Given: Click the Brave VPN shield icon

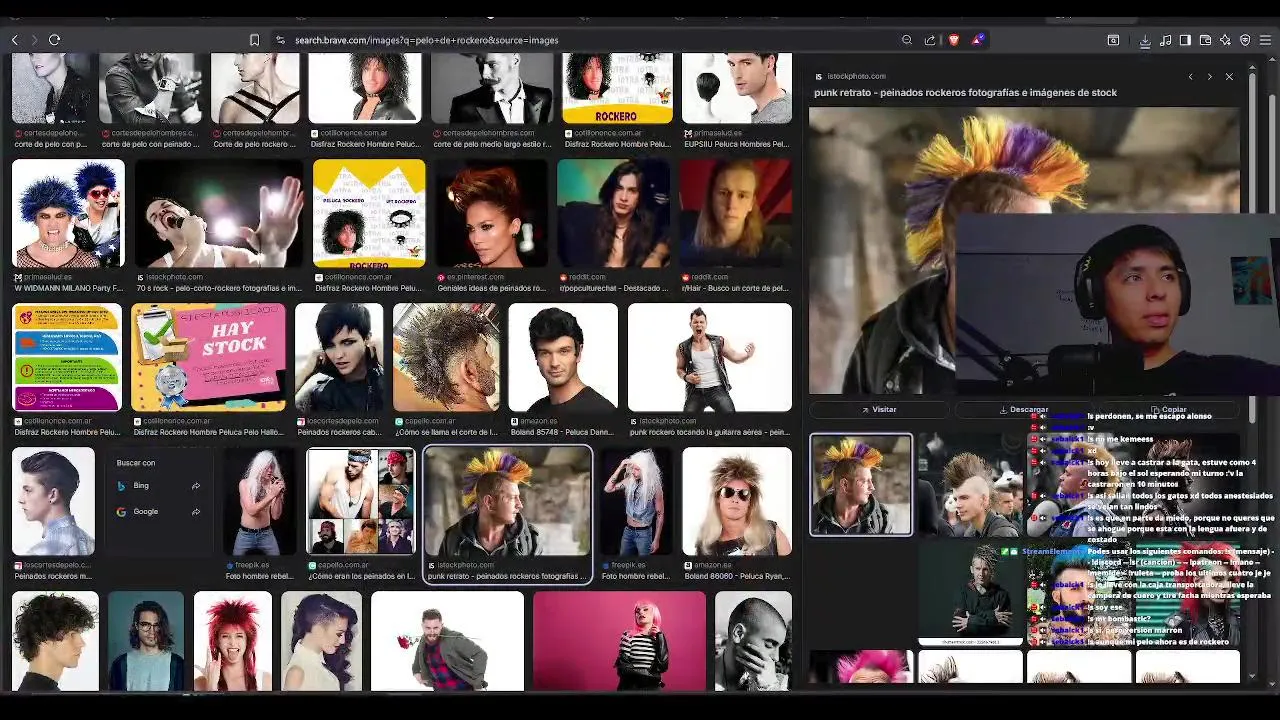Looking at the screenshot, I should coord(1245,40).
